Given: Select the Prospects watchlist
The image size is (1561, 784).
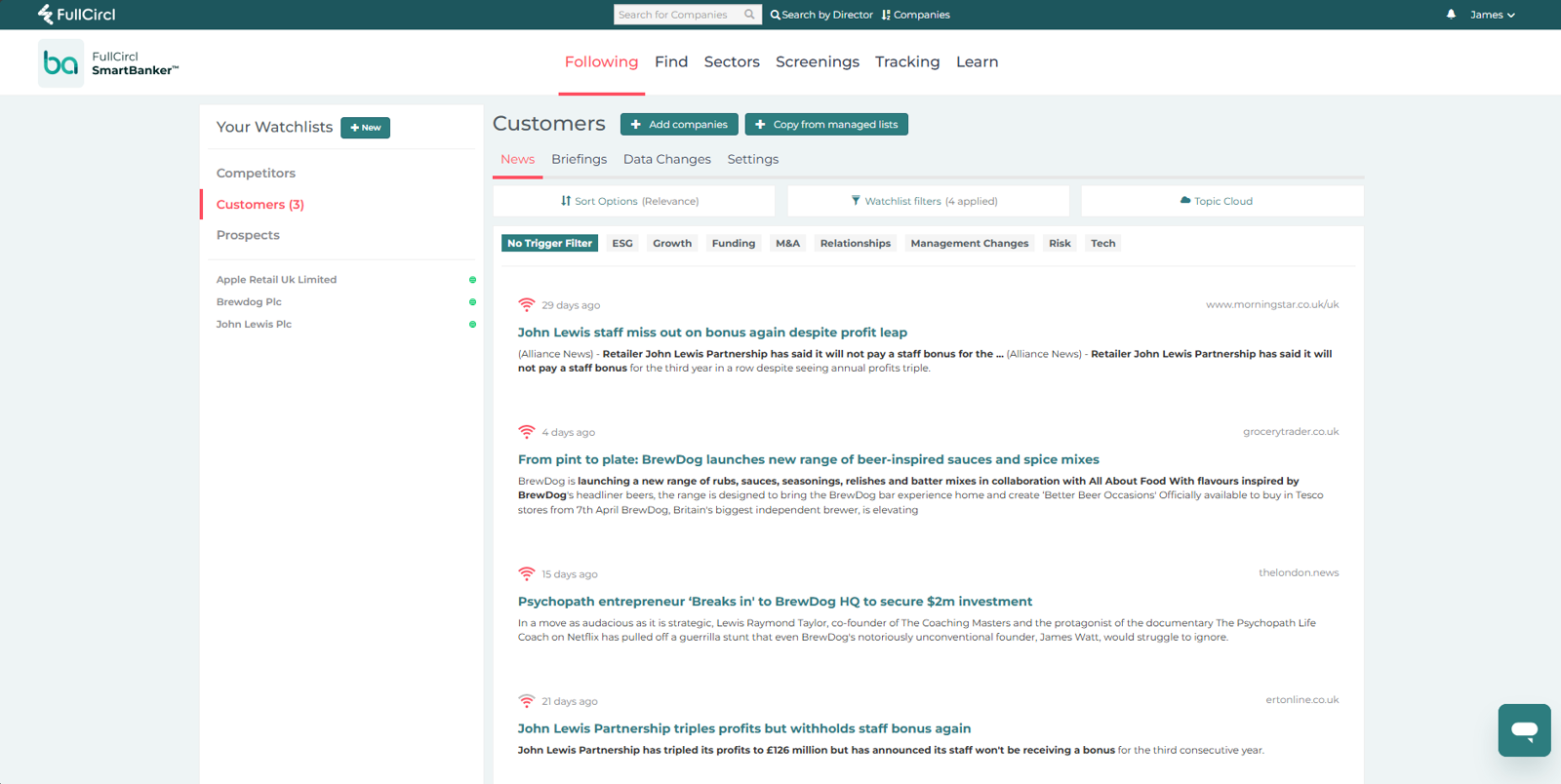Looking at the screenshot, I should pyautogui.click(x=248, y=236).
